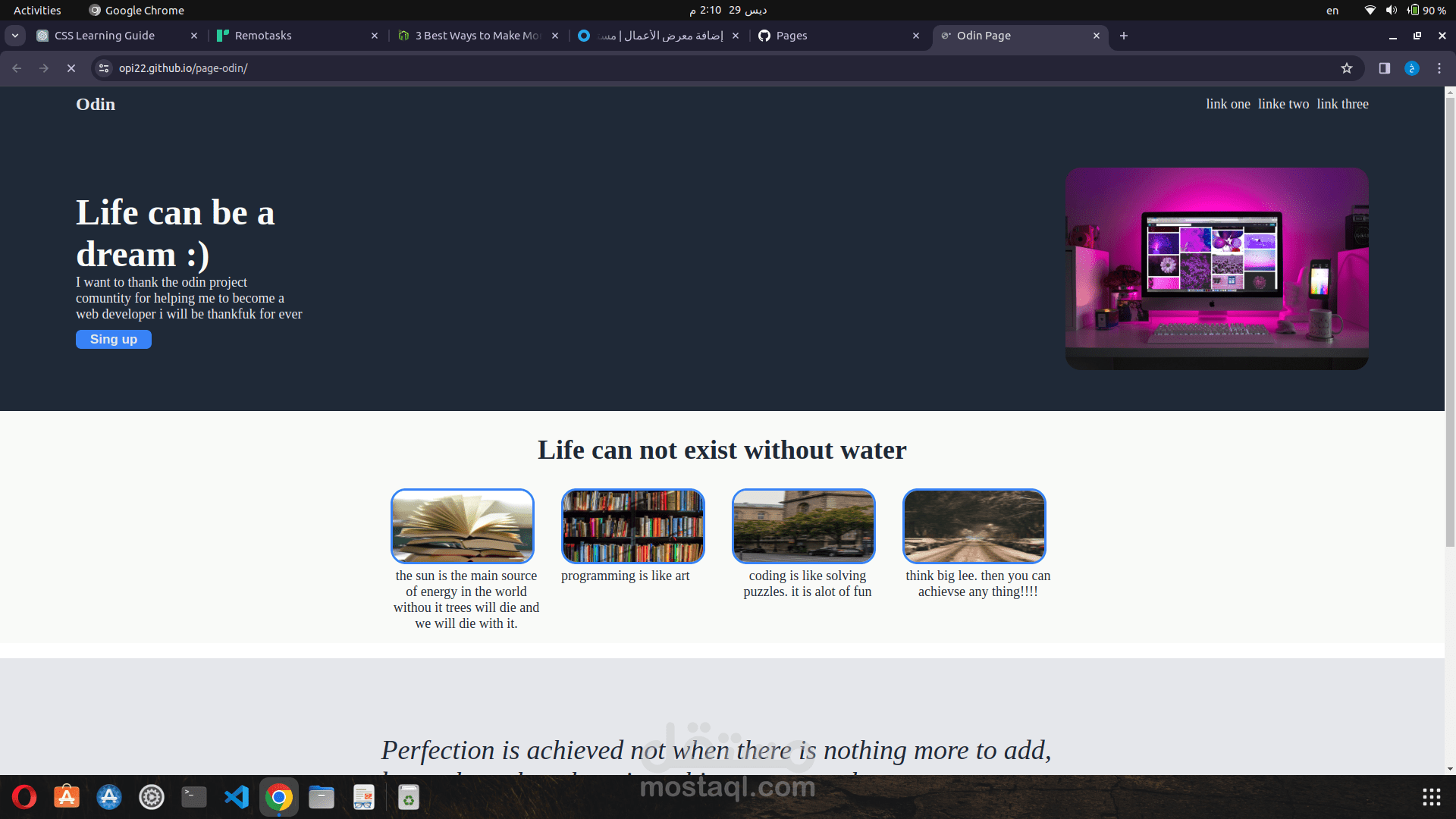The height and width of the screenshot is (819, 1456).
Task: Switch to the Arabic portfolio tab
Action: click(659, 36)
